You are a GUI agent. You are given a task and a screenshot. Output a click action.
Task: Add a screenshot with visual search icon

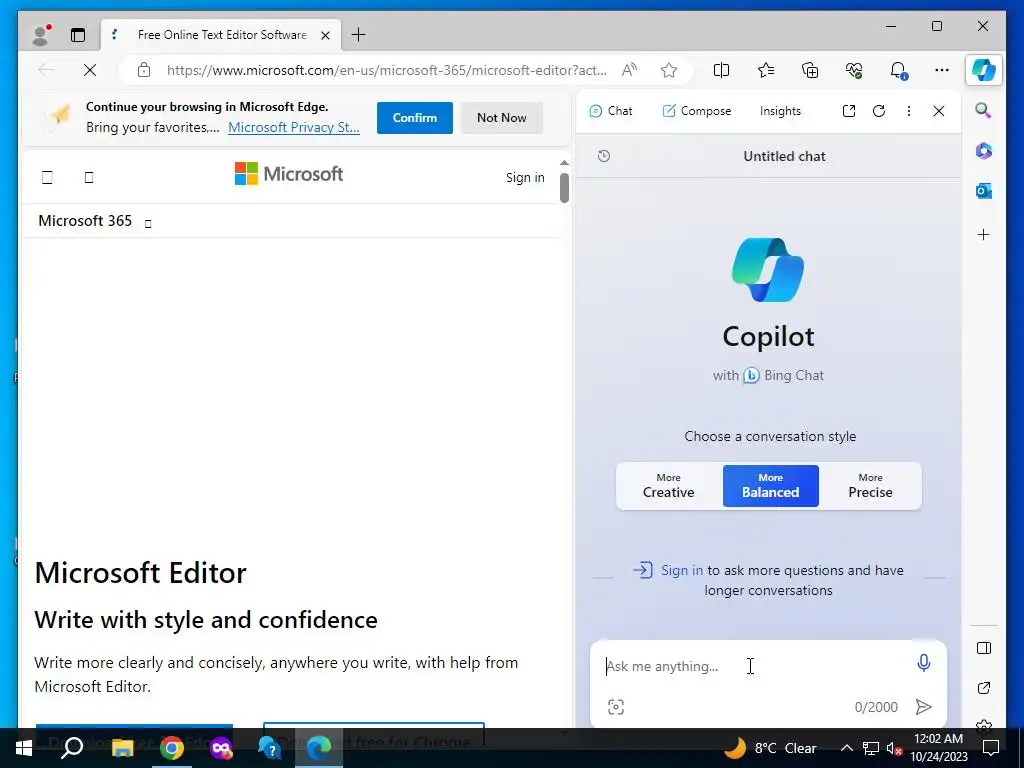[616, 707]
